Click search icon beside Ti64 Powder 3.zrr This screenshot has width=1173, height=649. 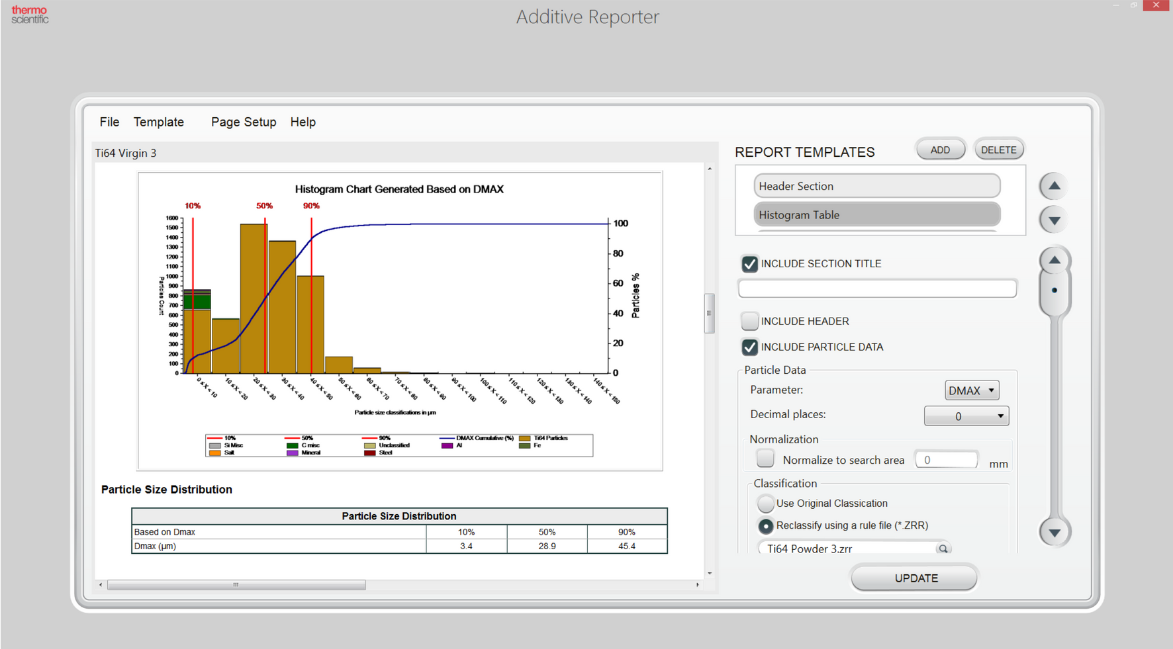click(x=943, y=549)
